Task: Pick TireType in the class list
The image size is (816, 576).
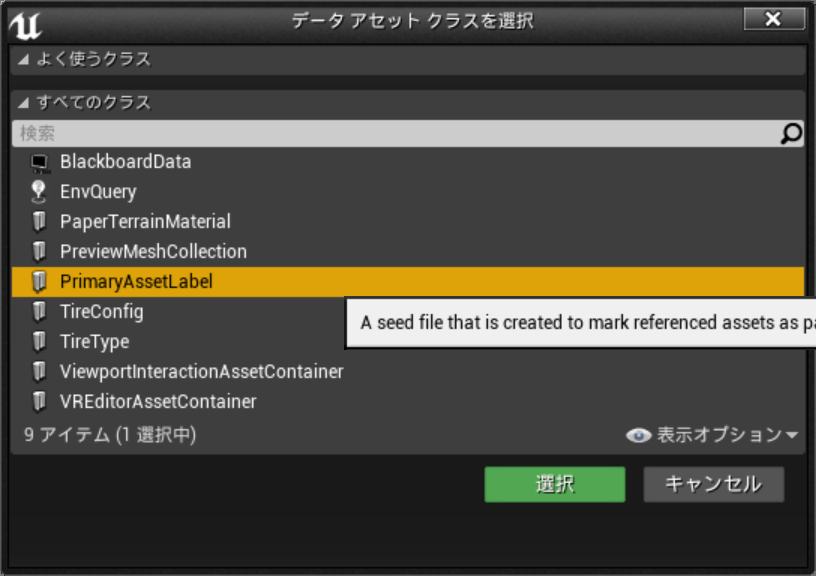Action: [x=178, y=342]
